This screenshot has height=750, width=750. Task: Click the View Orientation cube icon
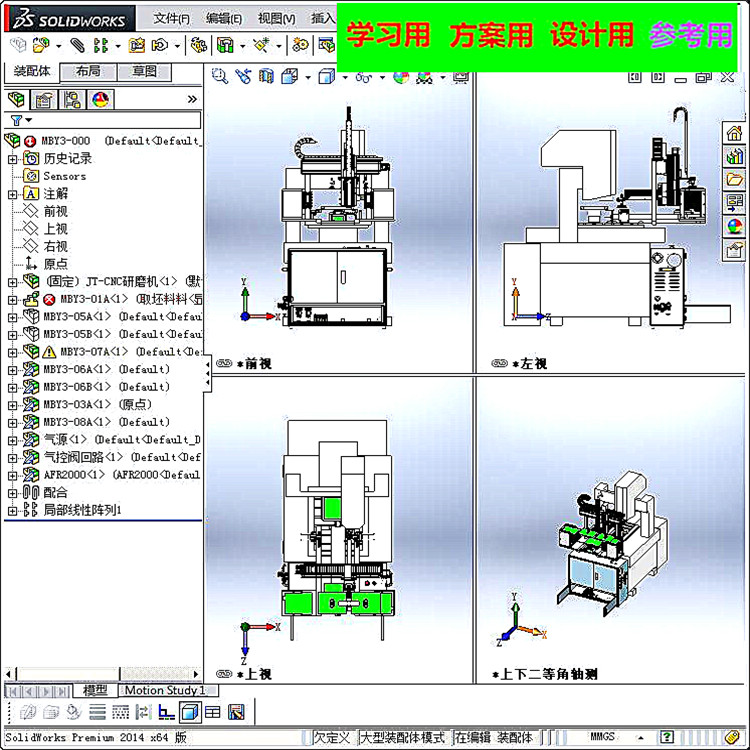coord(290,76)
